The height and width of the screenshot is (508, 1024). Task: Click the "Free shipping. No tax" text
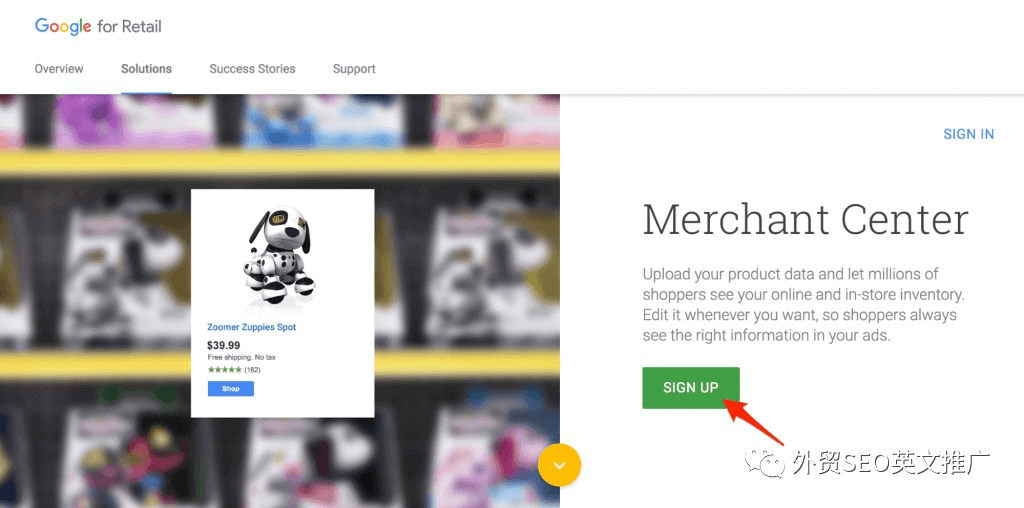[242, 358]
